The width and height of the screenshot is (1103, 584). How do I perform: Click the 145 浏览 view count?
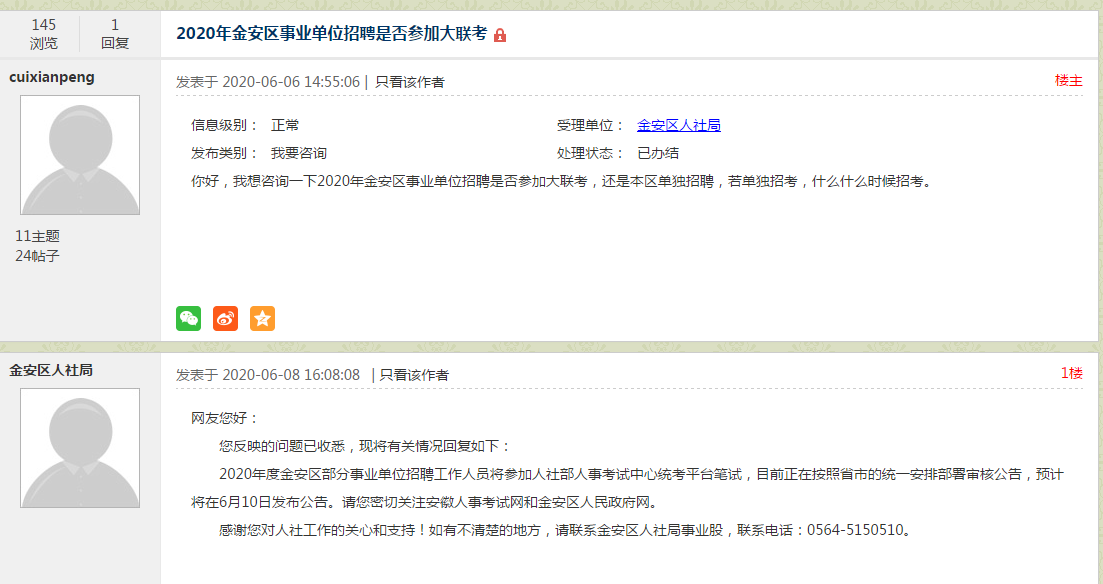pos(44,34)
